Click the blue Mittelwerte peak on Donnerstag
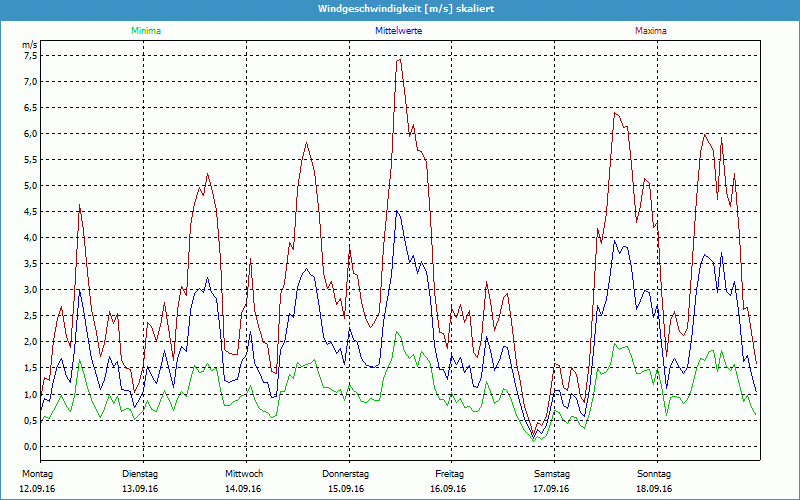Viewport: 800px width, 500px height. [x=397, y=211]
